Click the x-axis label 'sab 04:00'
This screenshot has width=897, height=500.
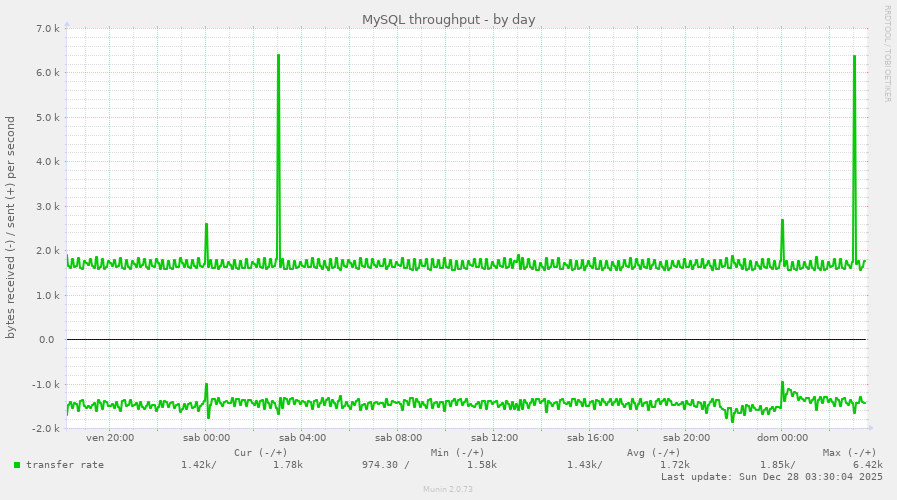click(303, 438)
